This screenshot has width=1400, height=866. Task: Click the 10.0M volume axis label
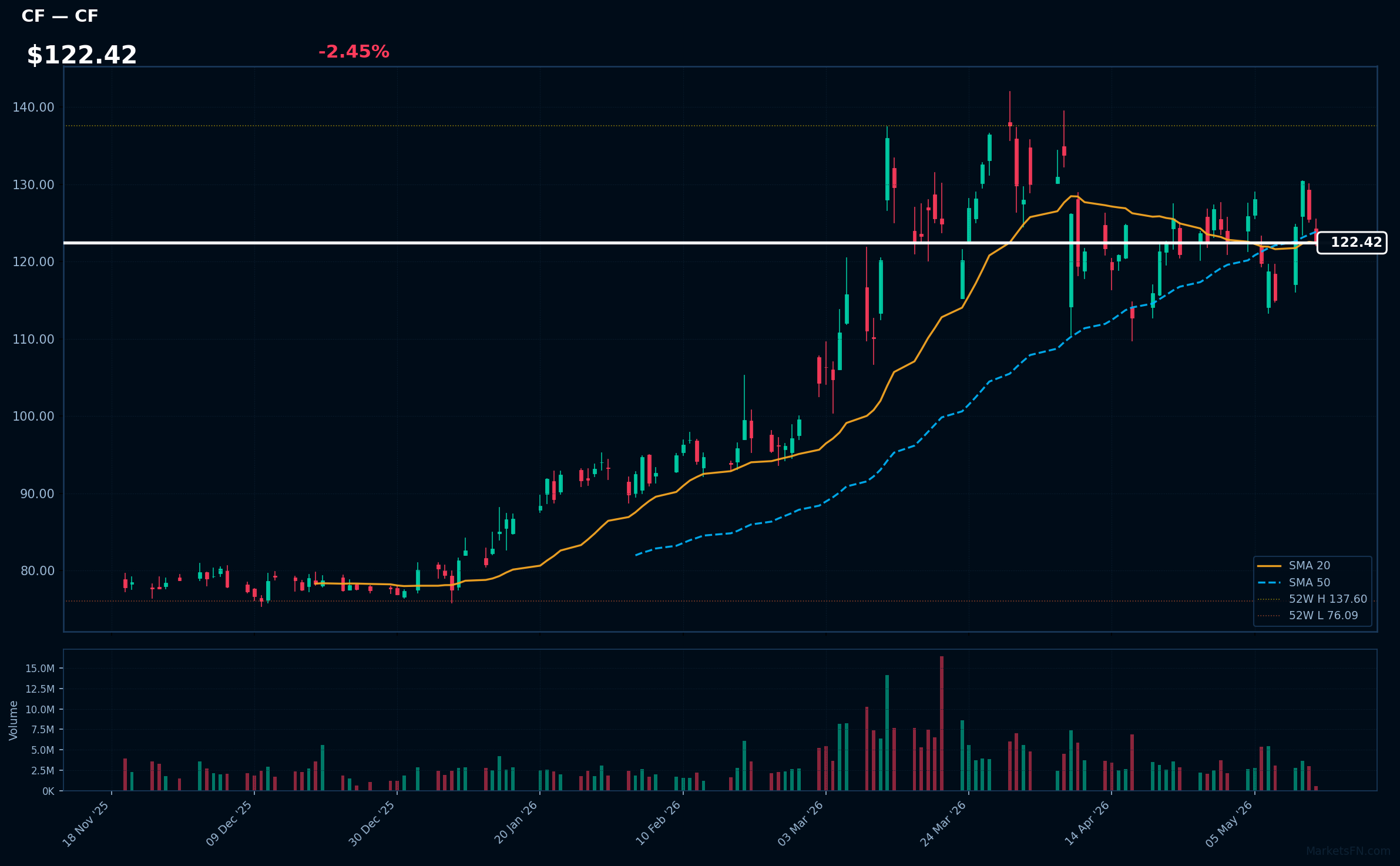pos(40,710)
